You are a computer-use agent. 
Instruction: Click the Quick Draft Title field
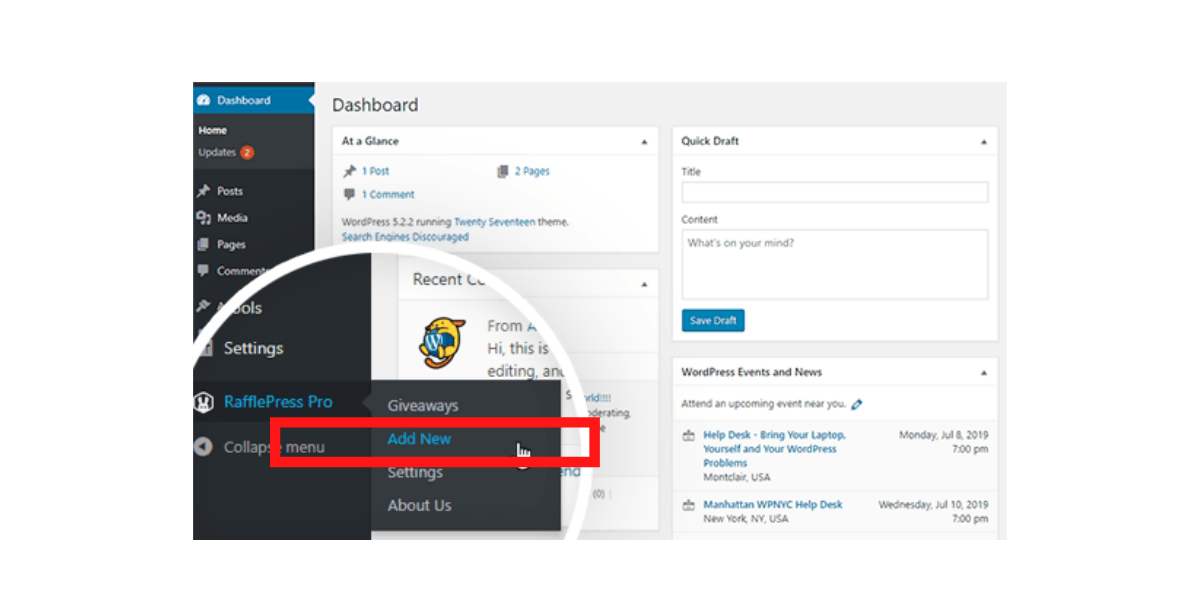(x=834, y=193)
